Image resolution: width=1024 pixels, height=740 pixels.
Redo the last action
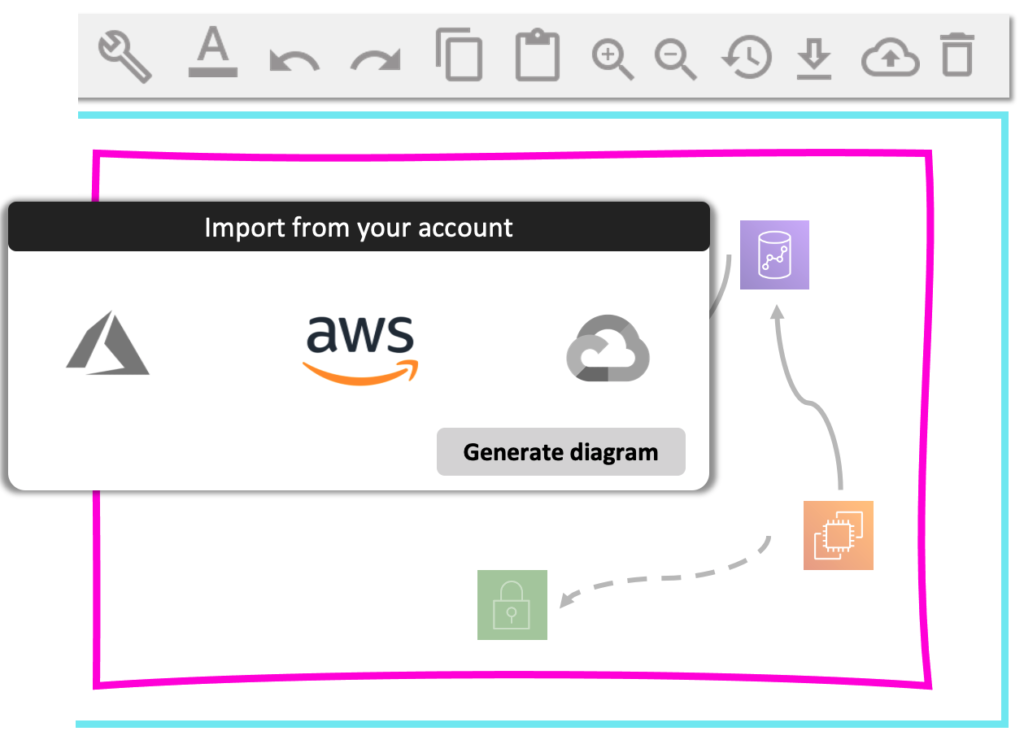[x=376, y=60]
